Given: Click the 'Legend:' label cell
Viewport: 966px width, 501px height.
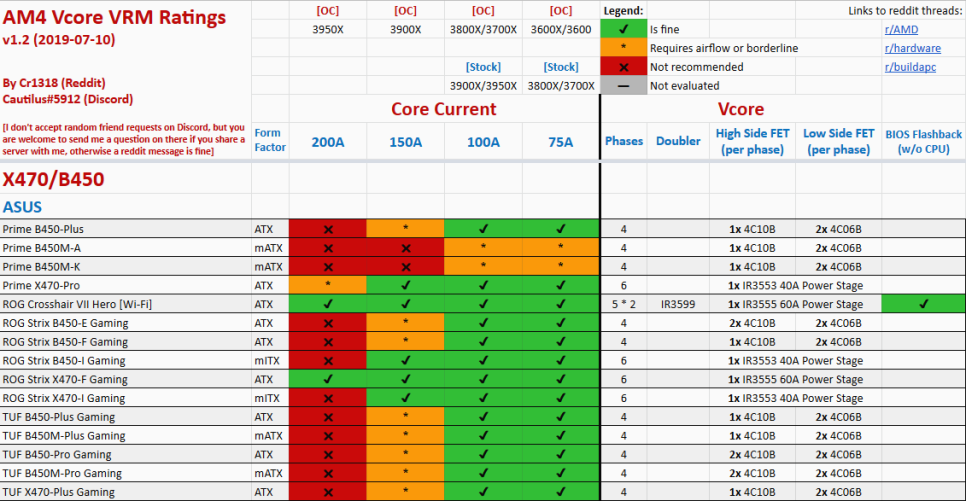Looking at the screenshot, I should click(x=623, y=10).
